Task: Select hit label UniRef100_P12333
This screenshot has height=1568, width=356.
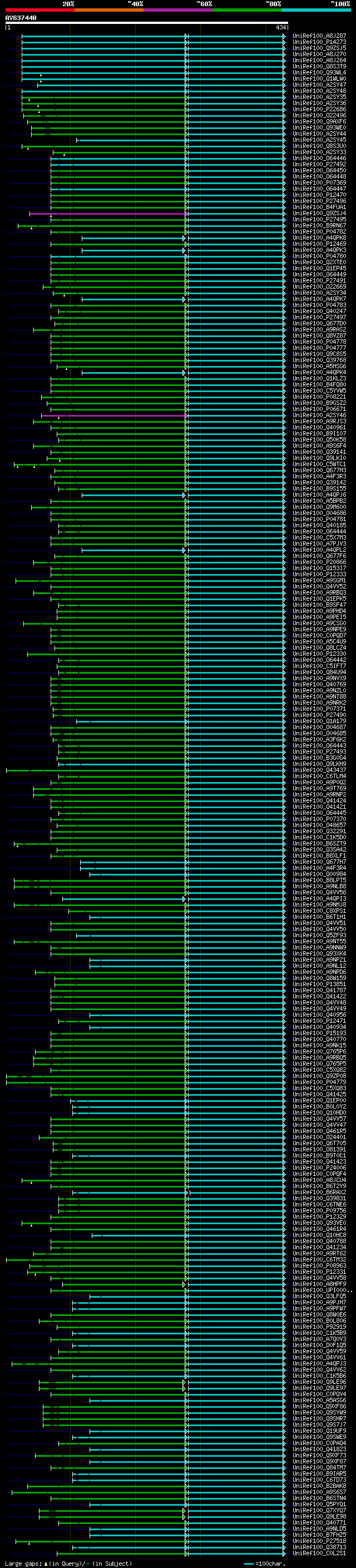Action: click(319, 575)
